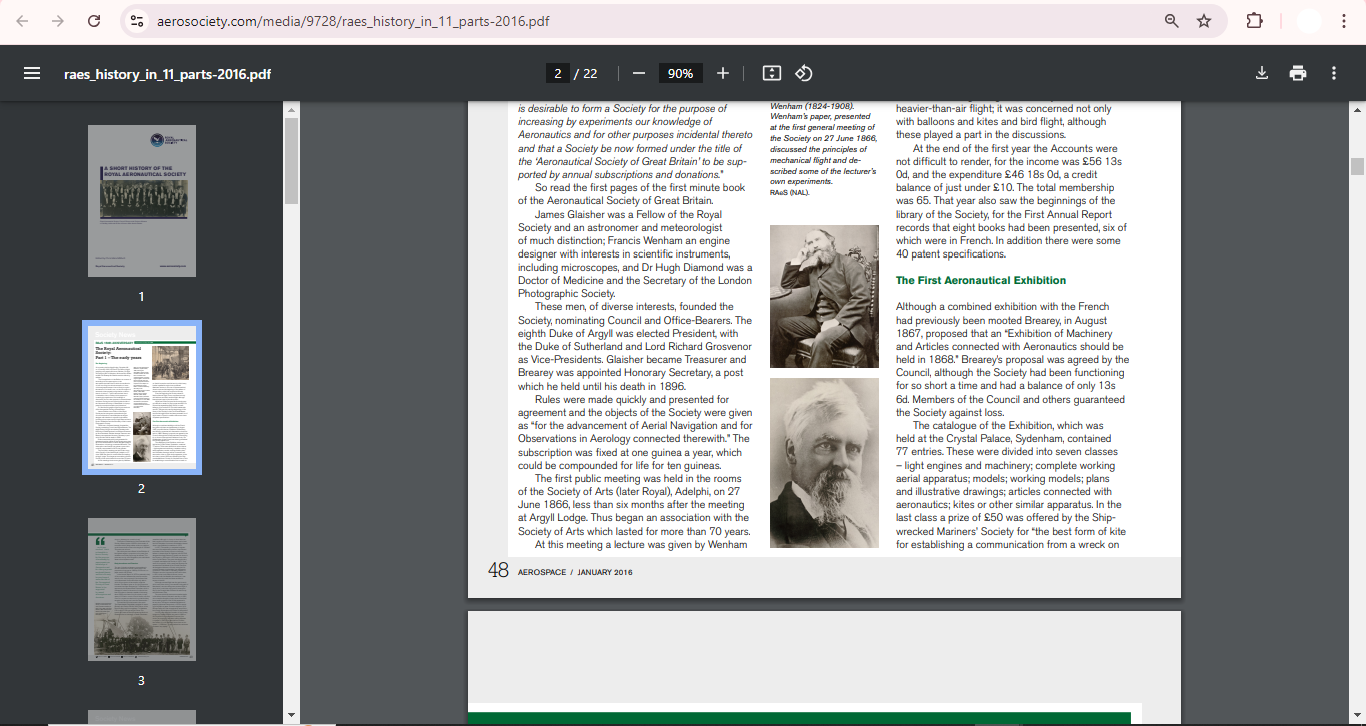
Task: Zoom out with the minus button
Action: [639, 73]
